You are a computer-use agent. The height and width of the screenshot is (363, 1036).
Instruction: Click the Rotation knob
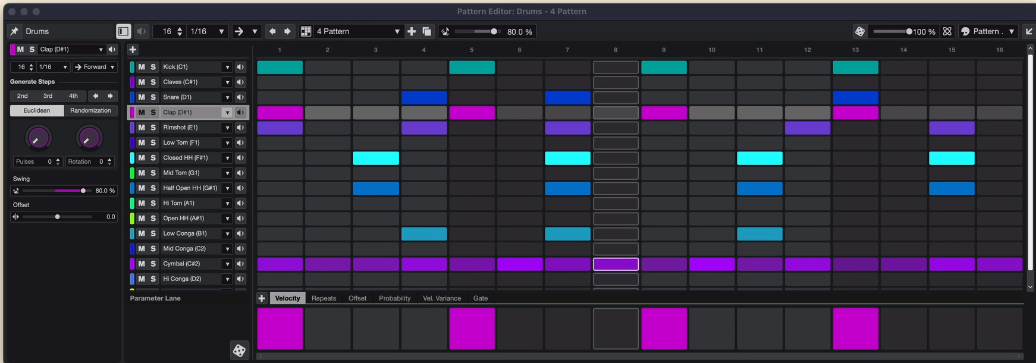point(89,138)
